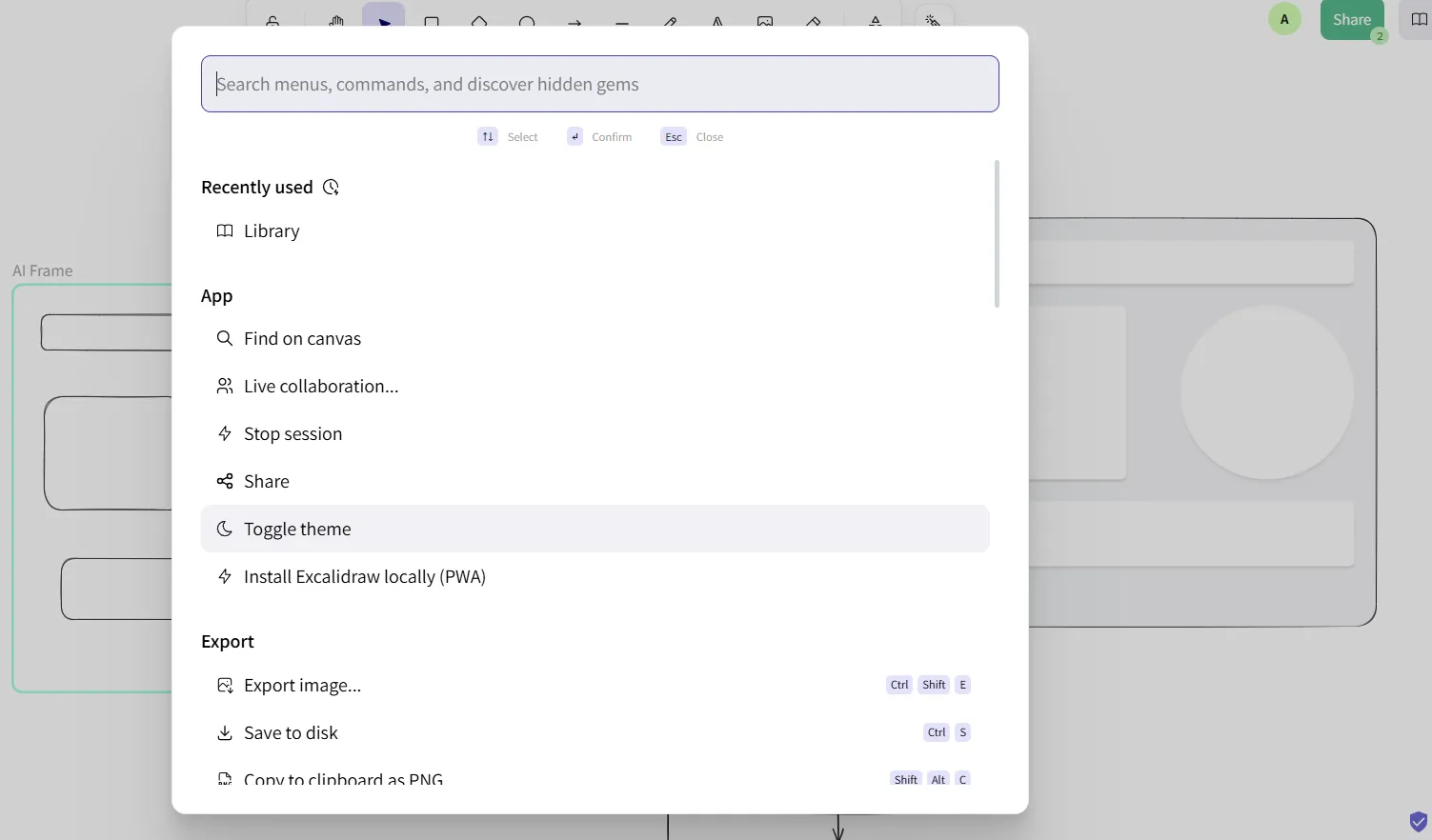Viewport: 1432px width, 840px height.
Task: Select the Find on canvas command
Action: tap(302, 339)
